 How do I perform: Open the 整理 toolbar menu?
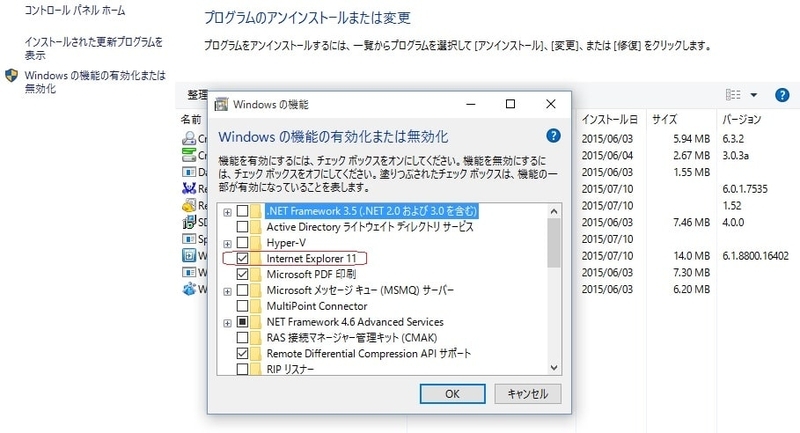[x=197, y=95]
